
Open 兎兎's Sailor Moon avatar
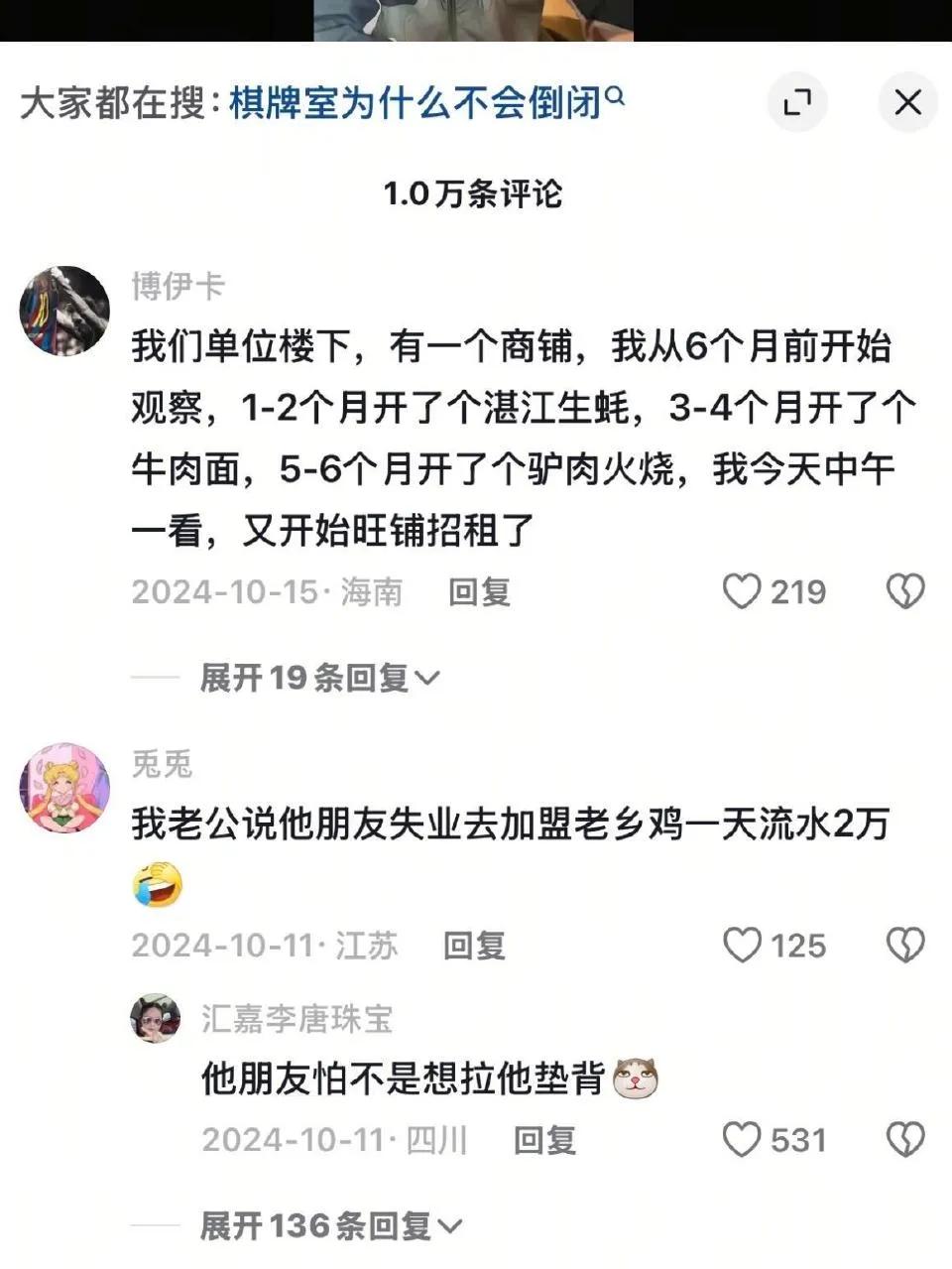coord(64,788)
